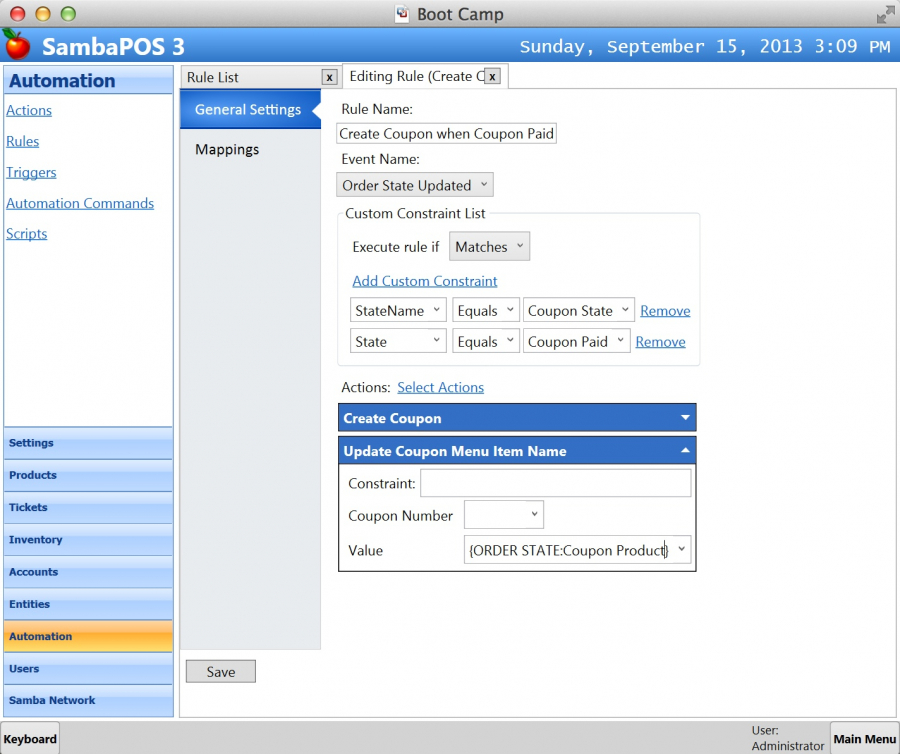Expand the Create Coupon action
Image resolution: width=900 pixels, height=754 pixels.
(685, 418)
